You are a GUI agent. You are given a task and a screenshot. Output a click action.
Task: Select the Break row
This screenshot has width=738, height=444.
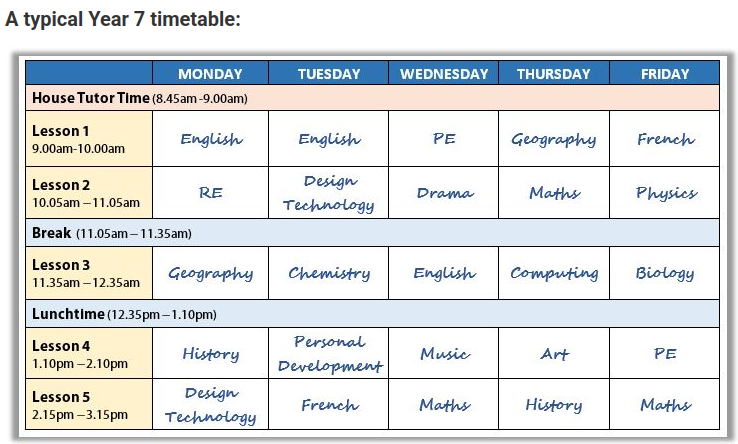[x=112, y=233]
